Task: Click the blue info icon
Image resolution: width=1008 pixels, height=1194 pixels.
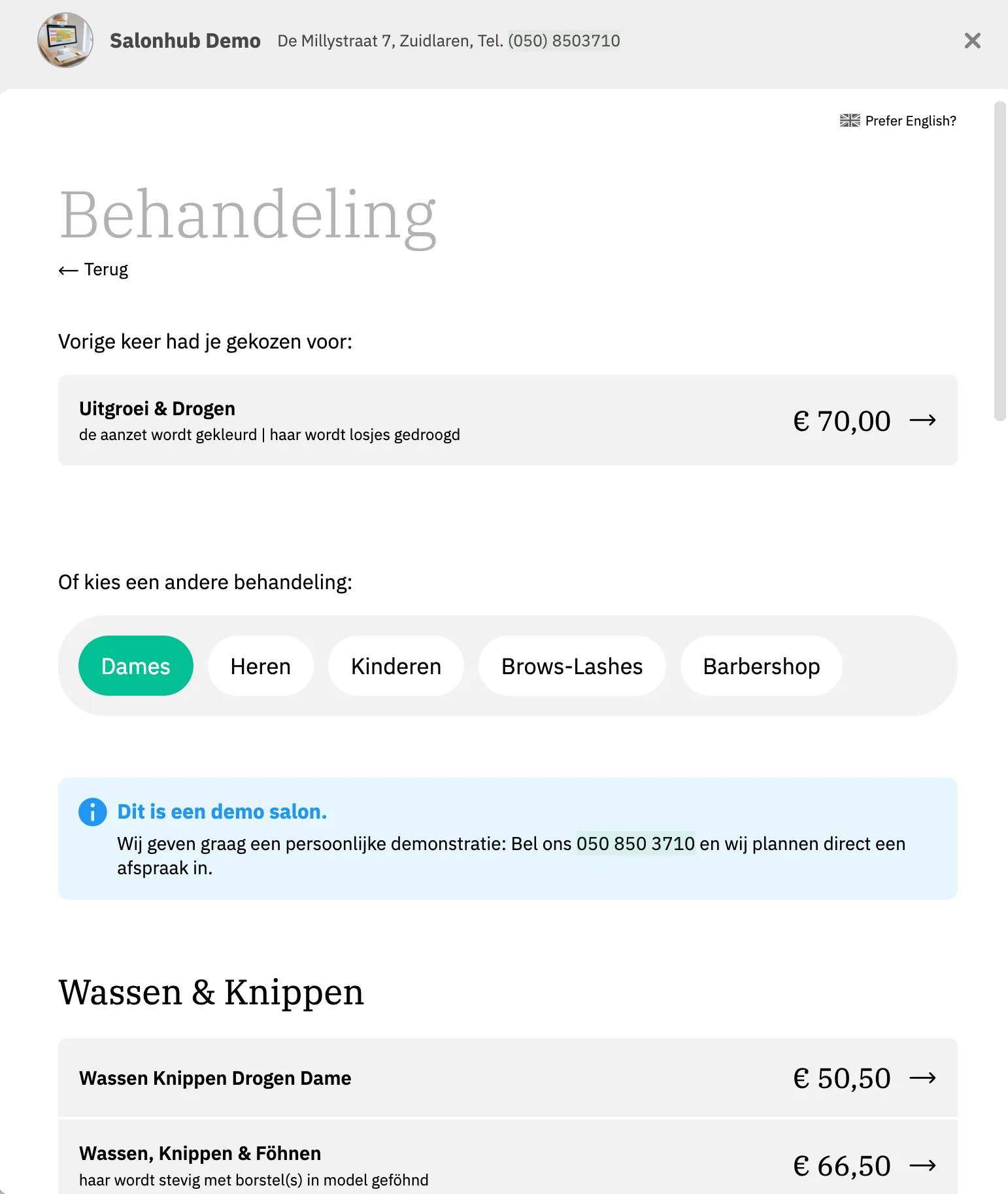Action: pos(92,812)
